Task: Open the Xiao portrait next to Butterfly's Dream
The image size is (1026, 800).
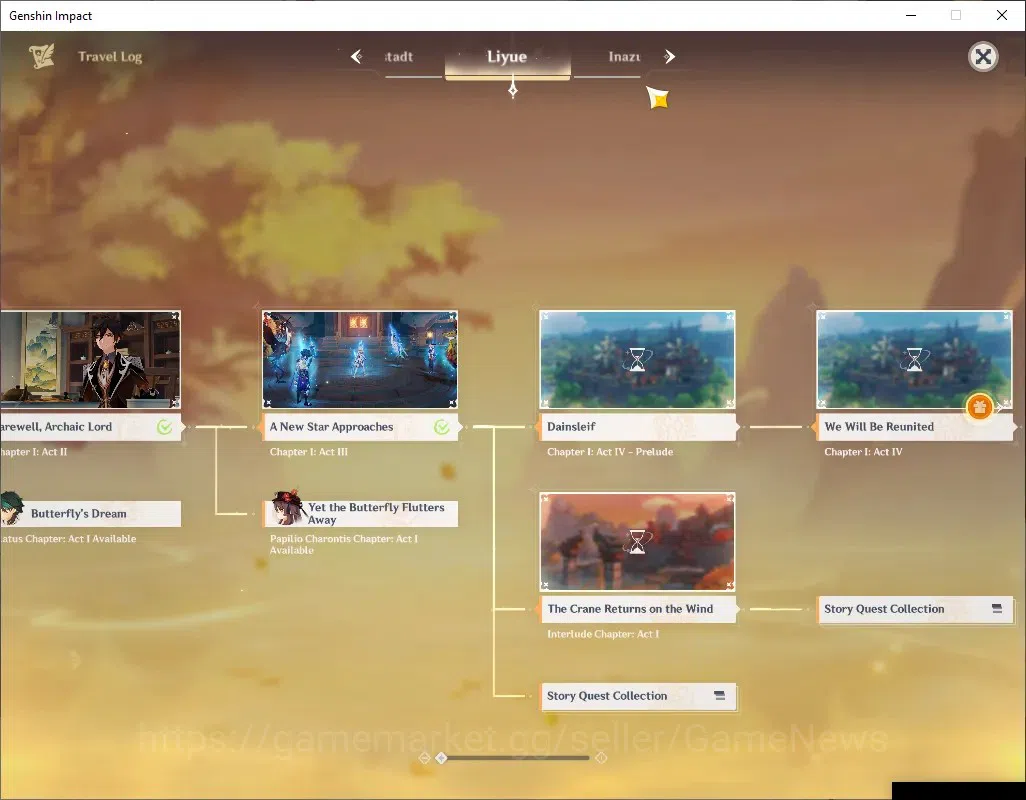Action: (11, 509)
